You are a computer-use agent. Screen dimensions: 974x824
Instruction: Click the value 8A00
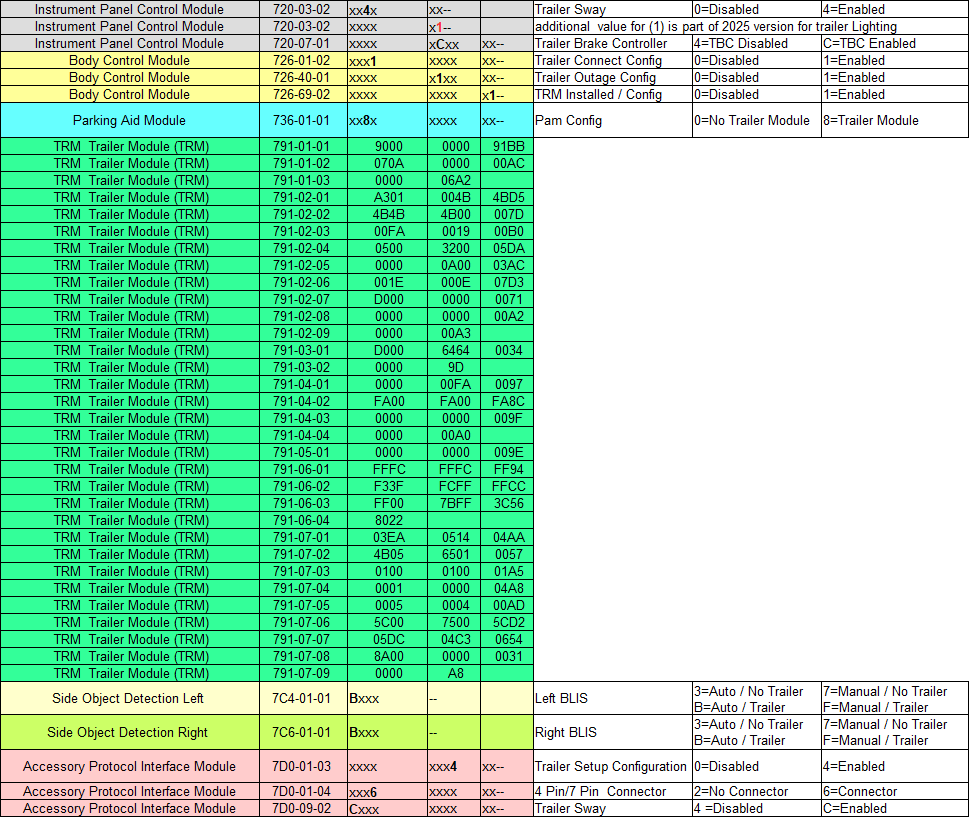click(388, 656)
